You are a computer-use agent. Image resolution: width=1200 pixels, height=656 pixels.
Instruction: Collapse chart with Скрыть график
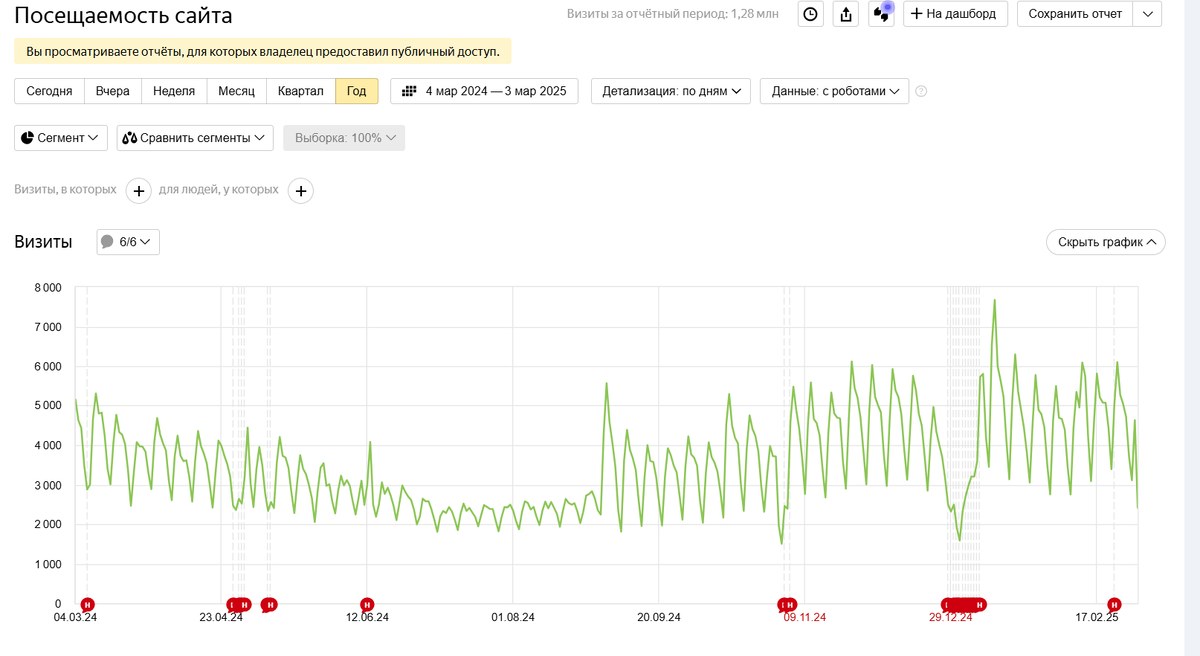pyautogui.click(x=1105, y=242)
